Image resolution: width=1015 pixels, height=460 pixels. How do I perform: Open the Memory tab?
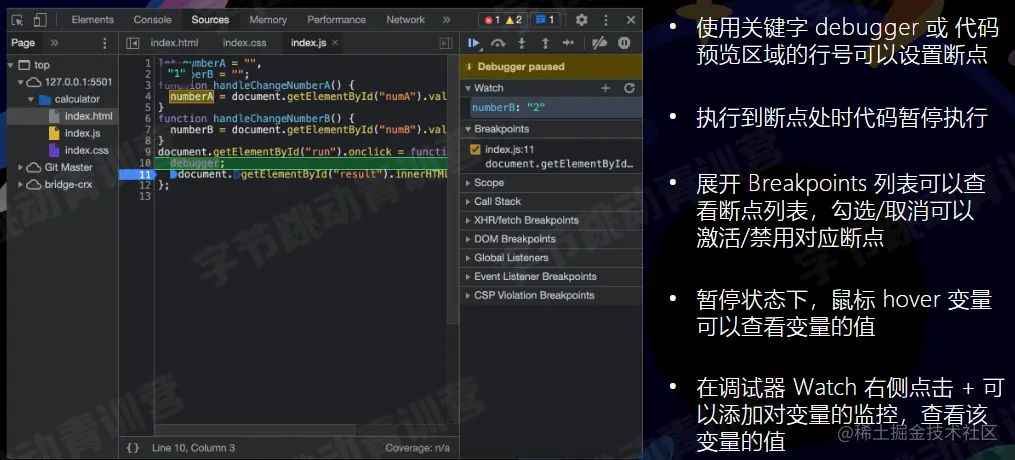(268, 20)
